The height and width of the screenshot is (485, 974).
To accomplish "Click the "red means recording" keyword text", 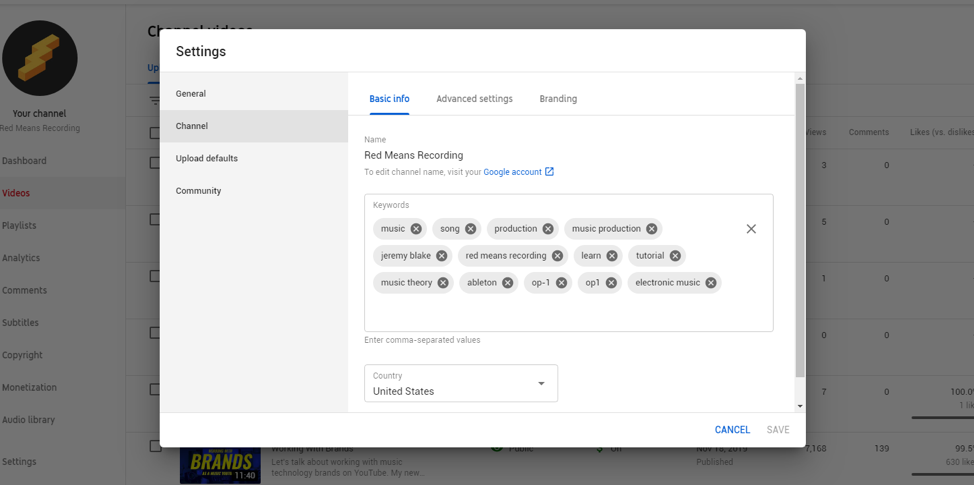I will (x=506, y=255).
